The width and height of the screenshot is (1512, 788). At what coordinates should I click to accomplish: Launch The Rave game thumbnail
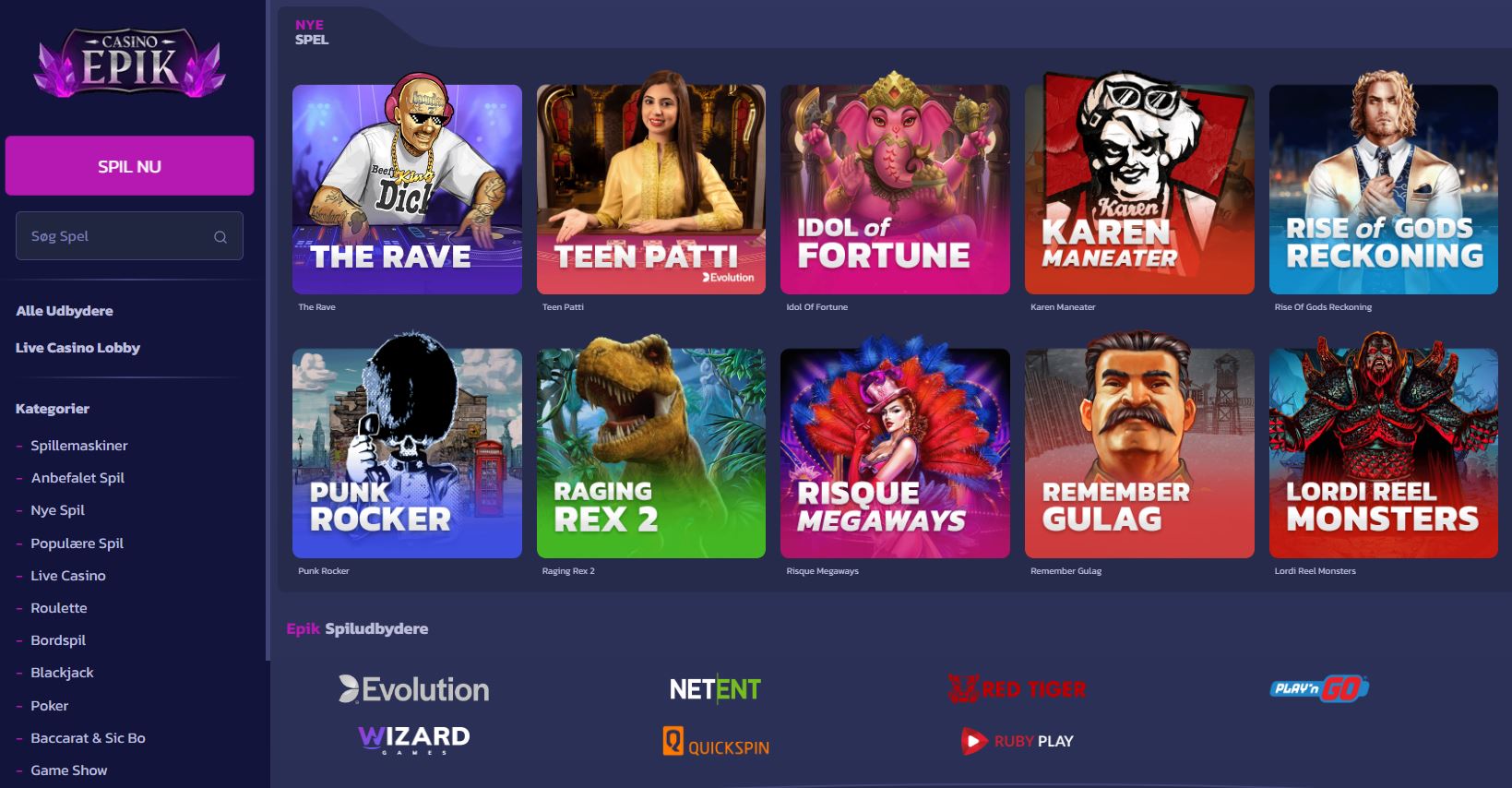(407, 189)
